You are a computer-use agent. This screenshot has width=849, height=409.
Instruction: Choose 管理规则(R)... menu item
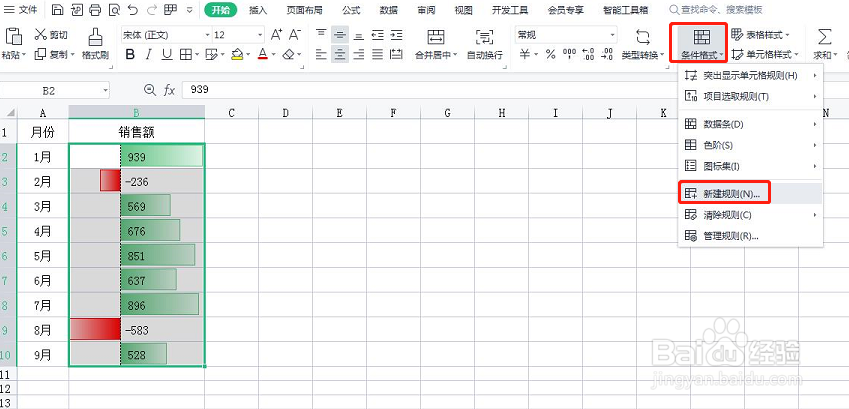pyautogui.click(x=750, y=236)
